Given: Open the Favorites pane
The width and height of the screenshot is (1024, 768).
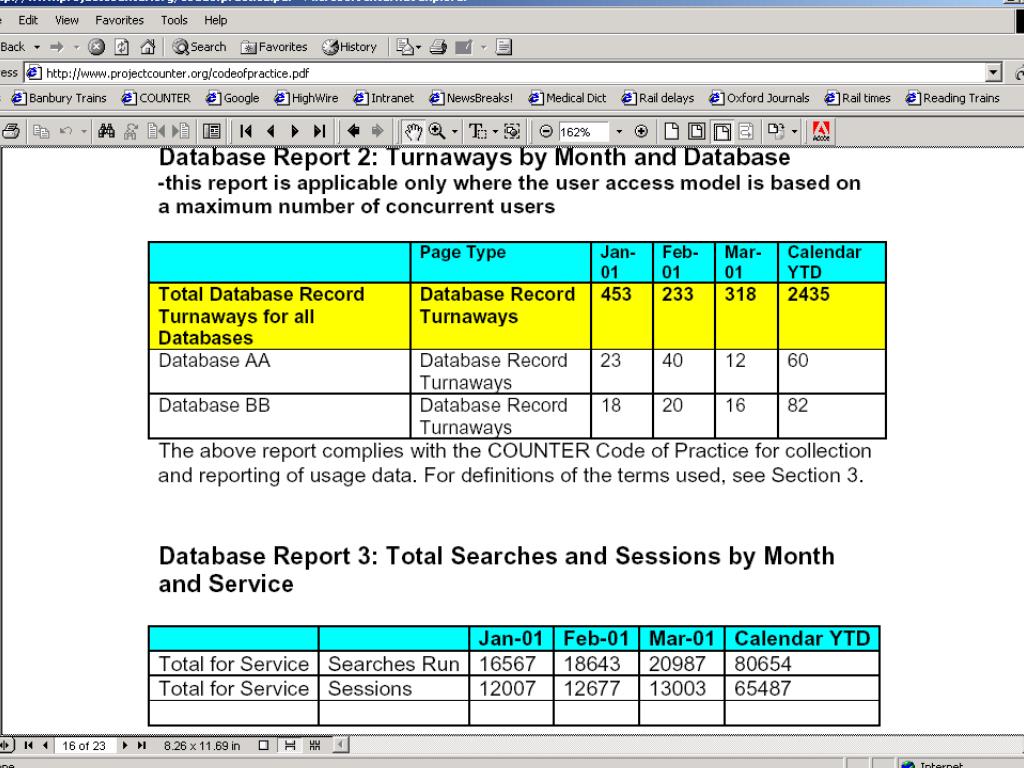Looking at the screenshot, I should [x=274, y=46].
